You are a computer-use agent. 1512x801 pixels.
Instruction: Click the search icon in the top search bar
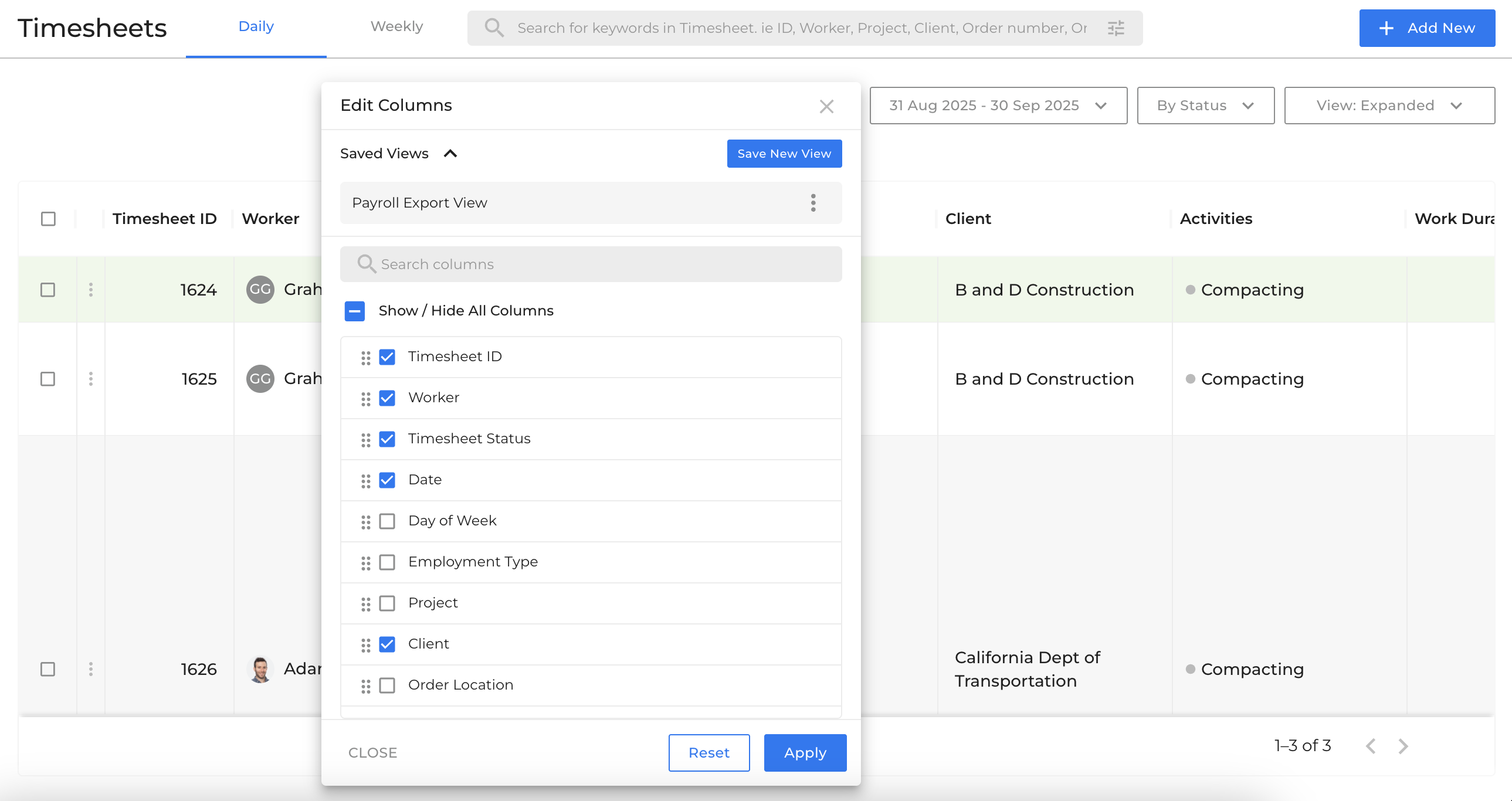pos(494,28)
